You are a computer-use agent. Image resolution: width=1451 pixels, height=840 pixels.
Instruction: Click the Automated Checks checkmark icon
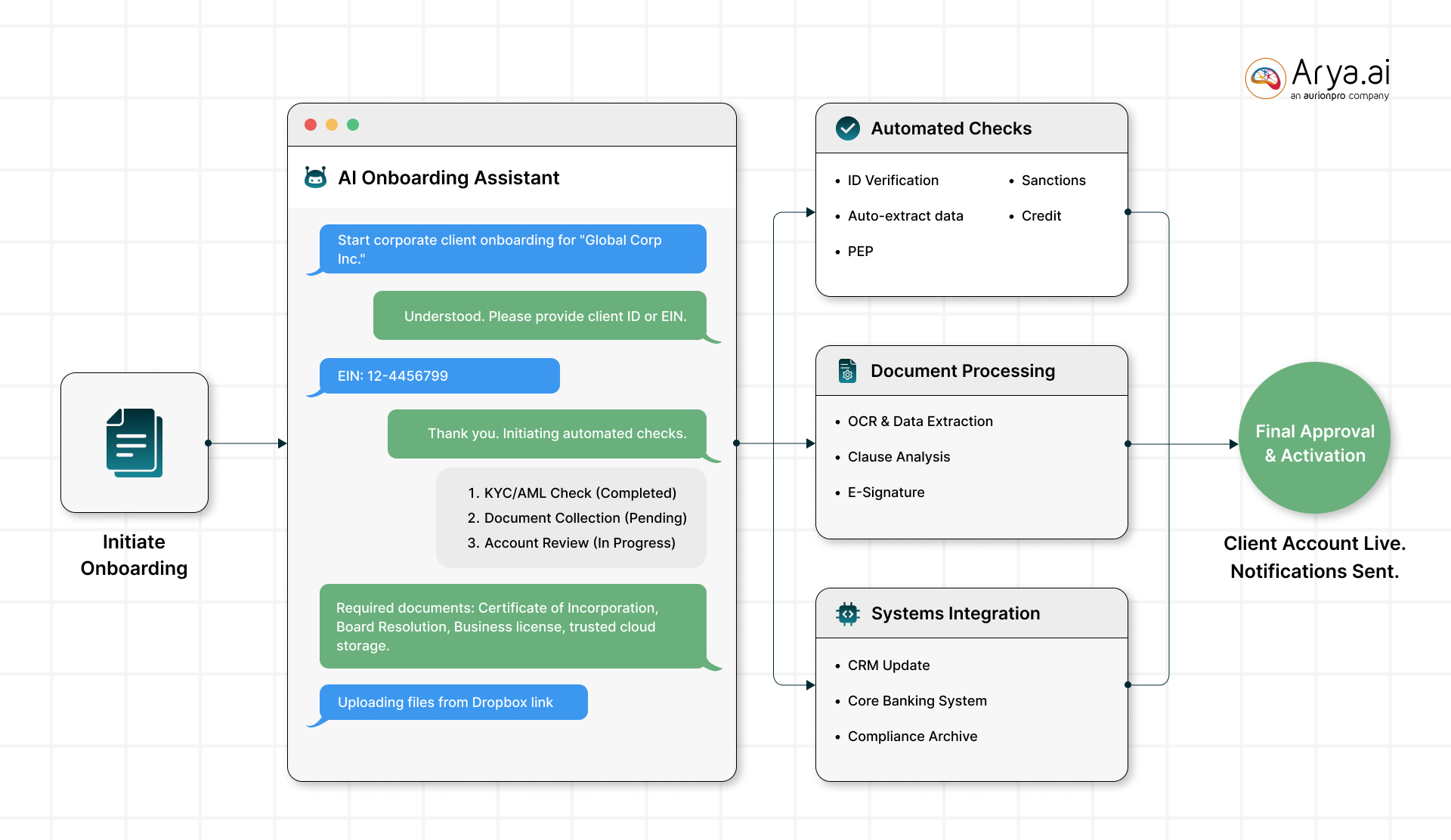pyautogui.click(x=848, y=128)
